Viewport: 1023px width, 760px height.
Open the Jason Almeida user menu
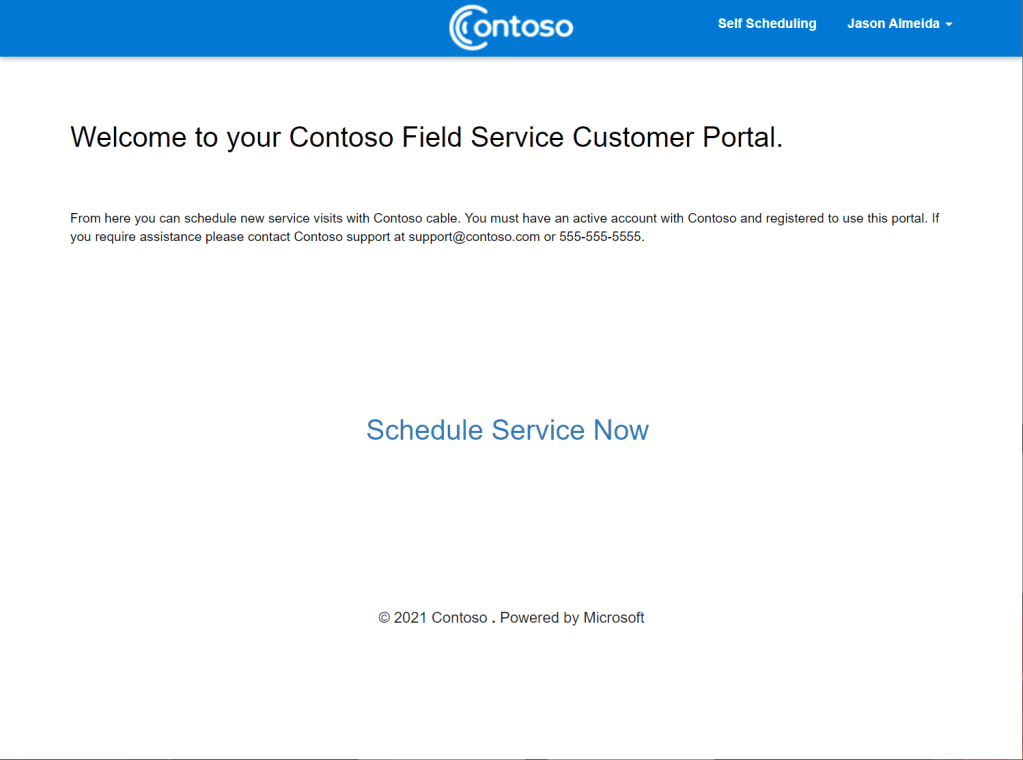pyautogui.click(x=893, y=24)
